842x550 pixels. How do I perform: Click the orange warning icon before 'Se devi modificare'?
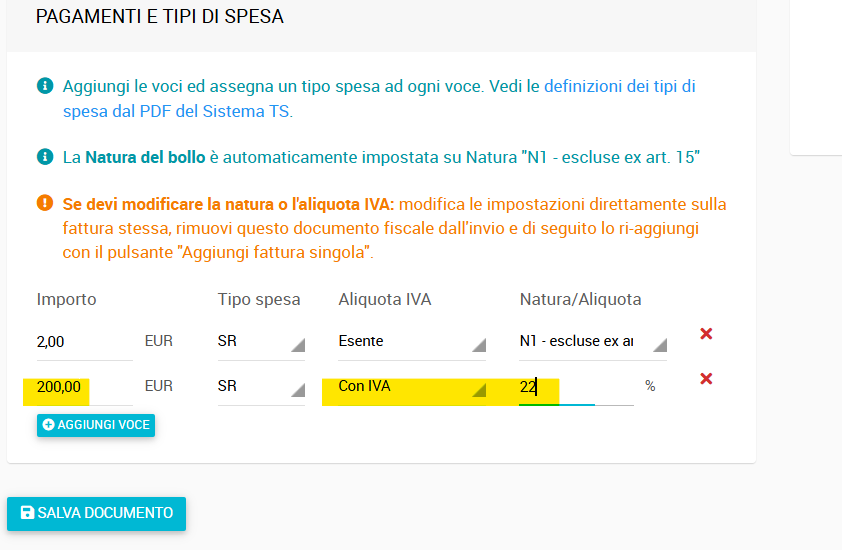click(45, 203)
